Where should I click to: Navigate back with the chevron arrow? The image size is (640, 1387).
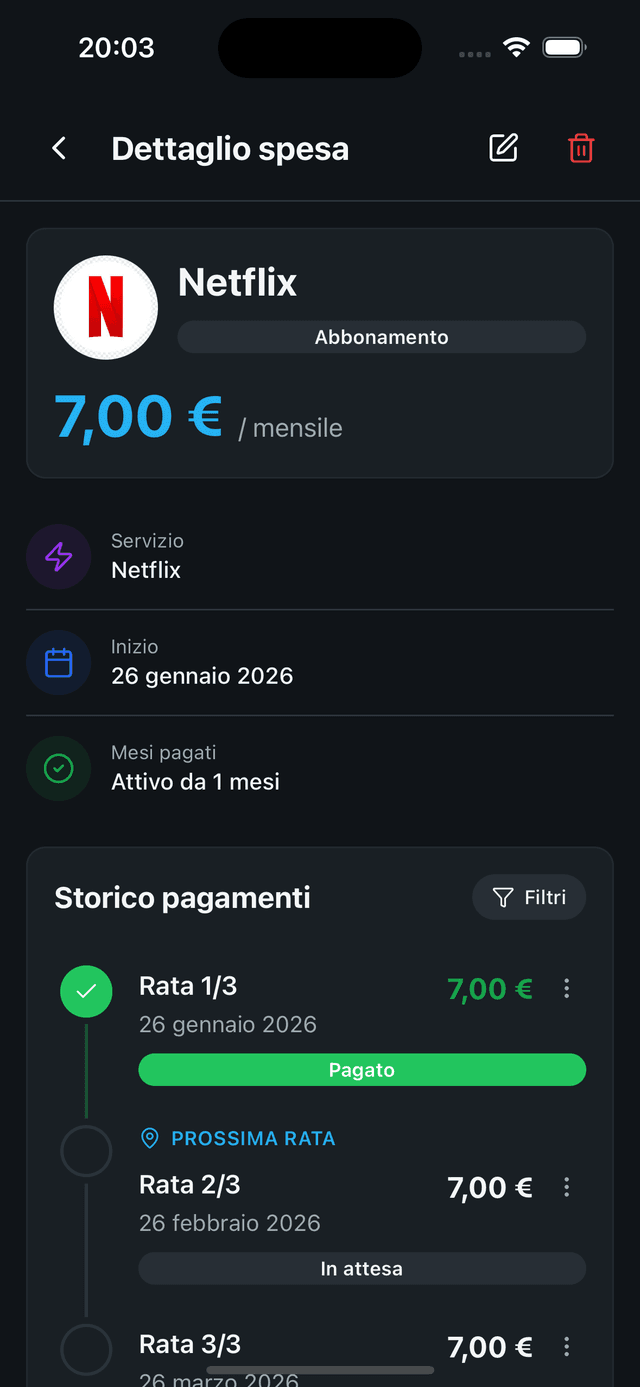(58, 147)
